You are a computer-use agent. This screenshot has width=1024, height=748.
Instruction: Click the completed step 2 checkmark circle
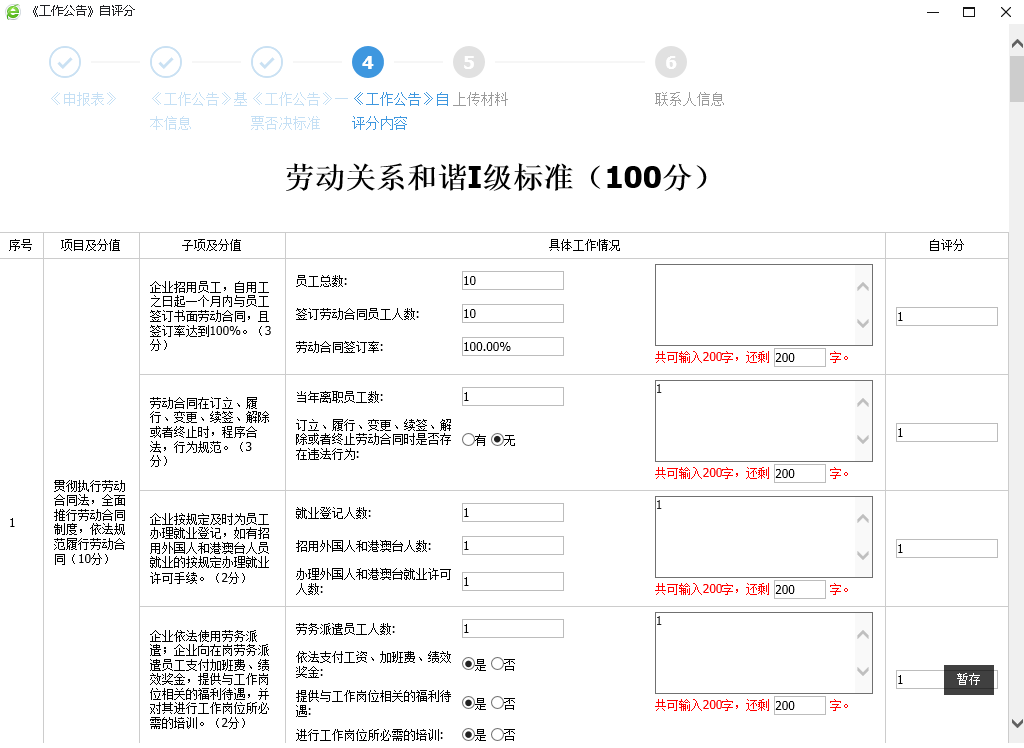[166, 63]
